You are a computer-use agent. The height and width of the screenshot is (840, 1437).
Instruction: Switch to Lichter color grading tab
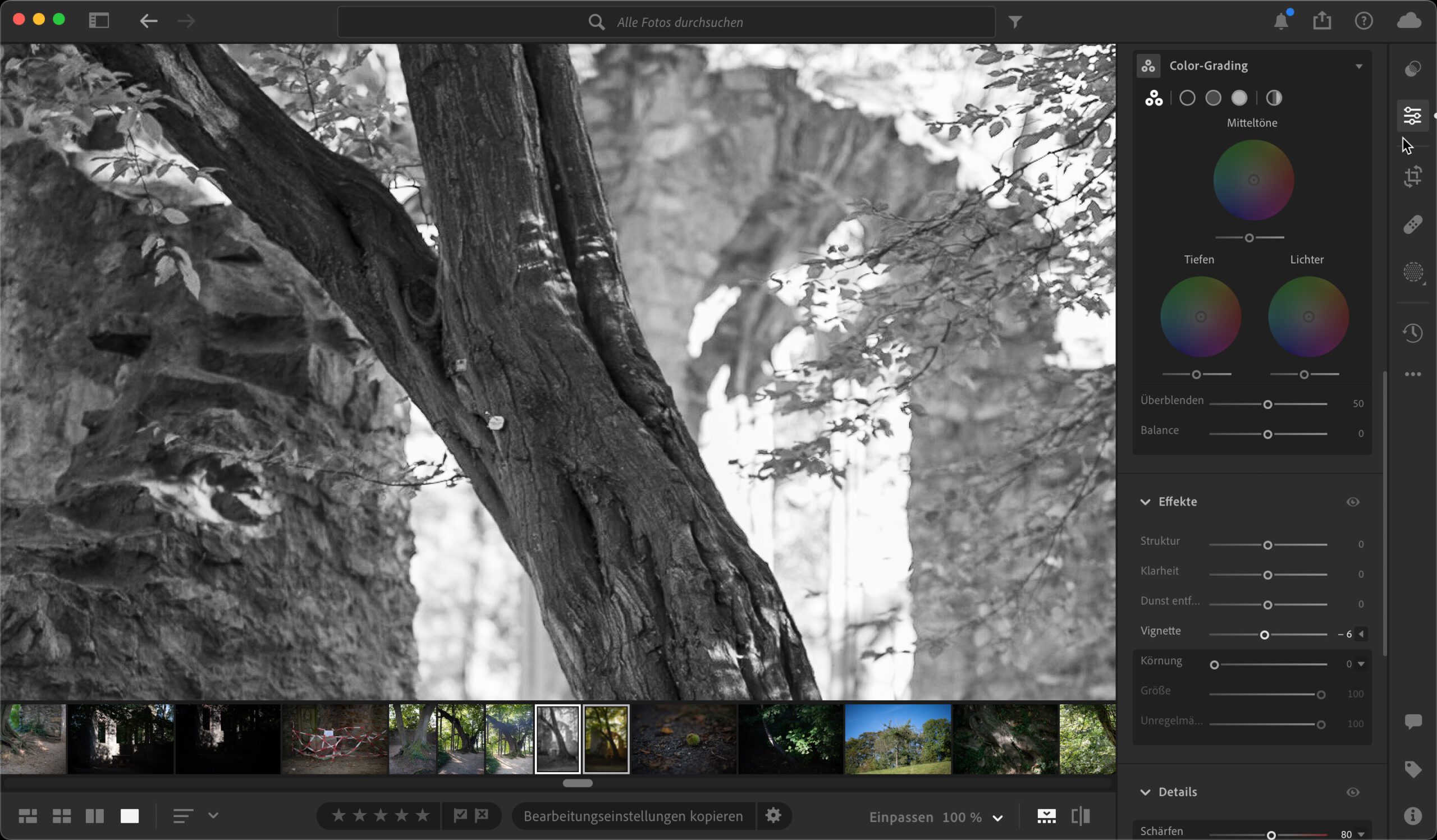pos(1239,98)
